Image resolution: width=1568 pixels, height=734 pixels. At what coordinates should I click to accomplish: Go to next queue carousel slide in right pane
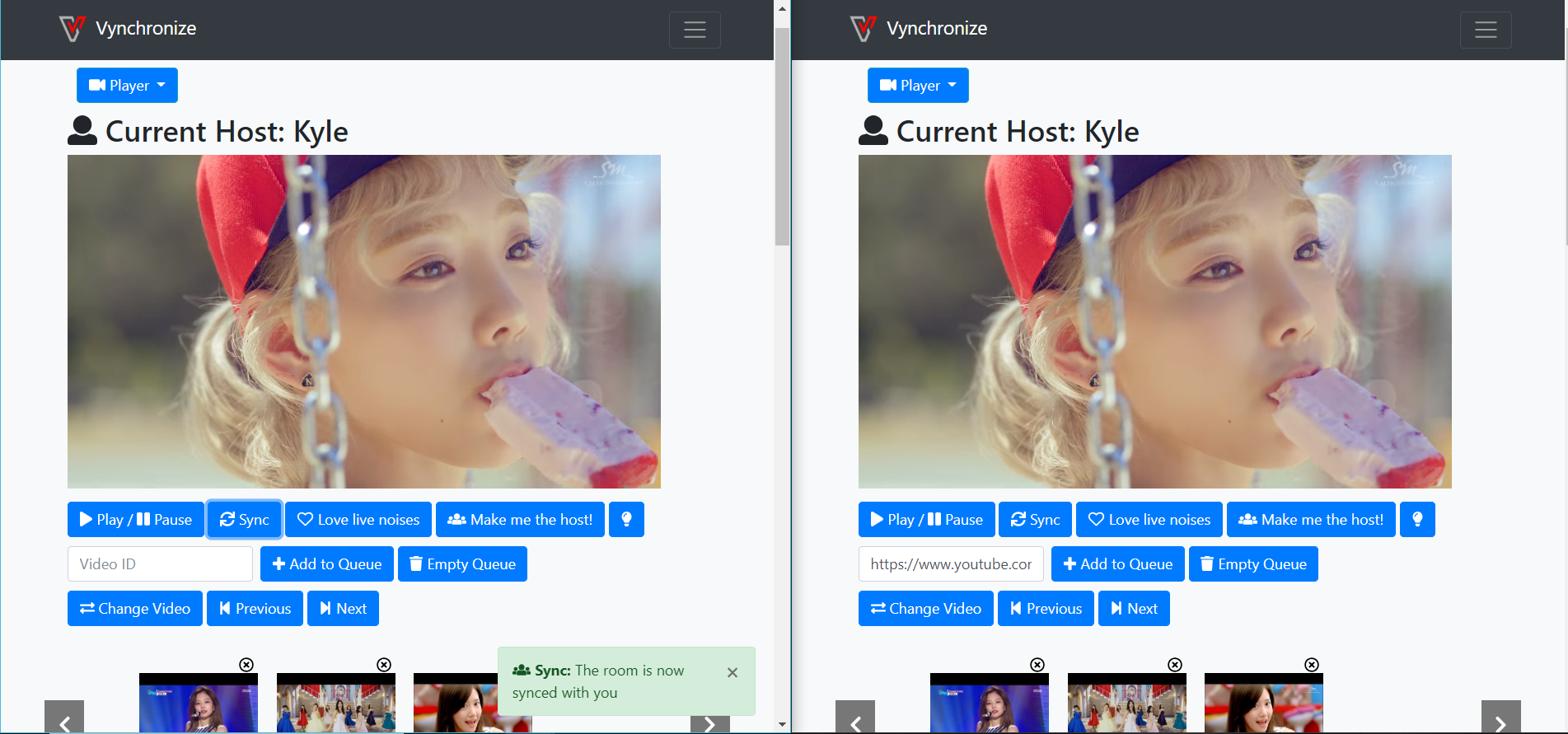pos(1501,718)
